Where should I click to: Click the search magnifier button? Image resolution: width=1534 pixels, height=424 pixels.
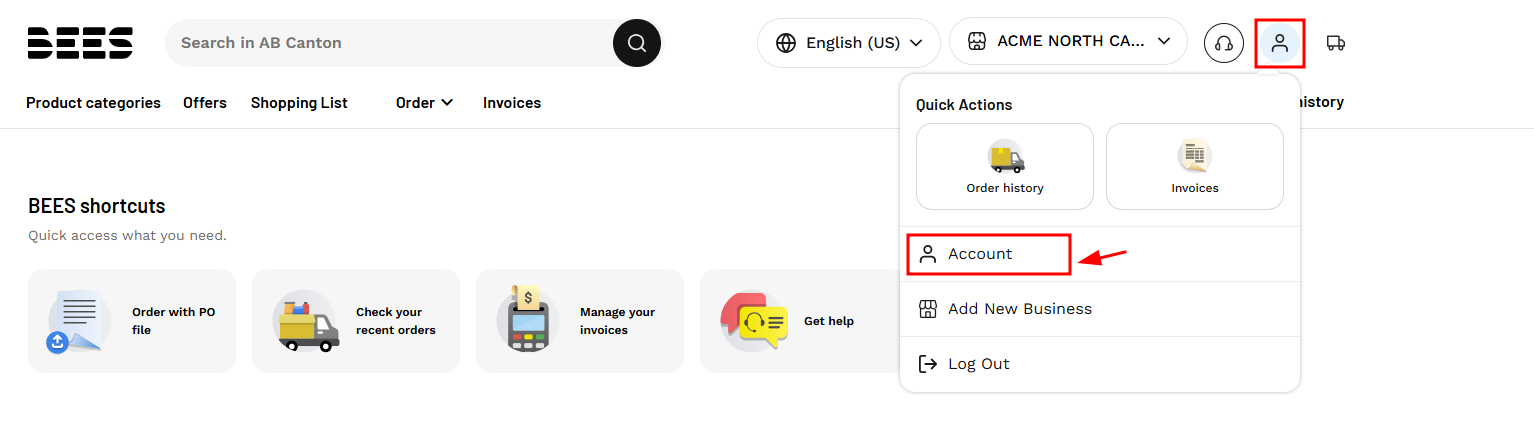coord(637,43)
